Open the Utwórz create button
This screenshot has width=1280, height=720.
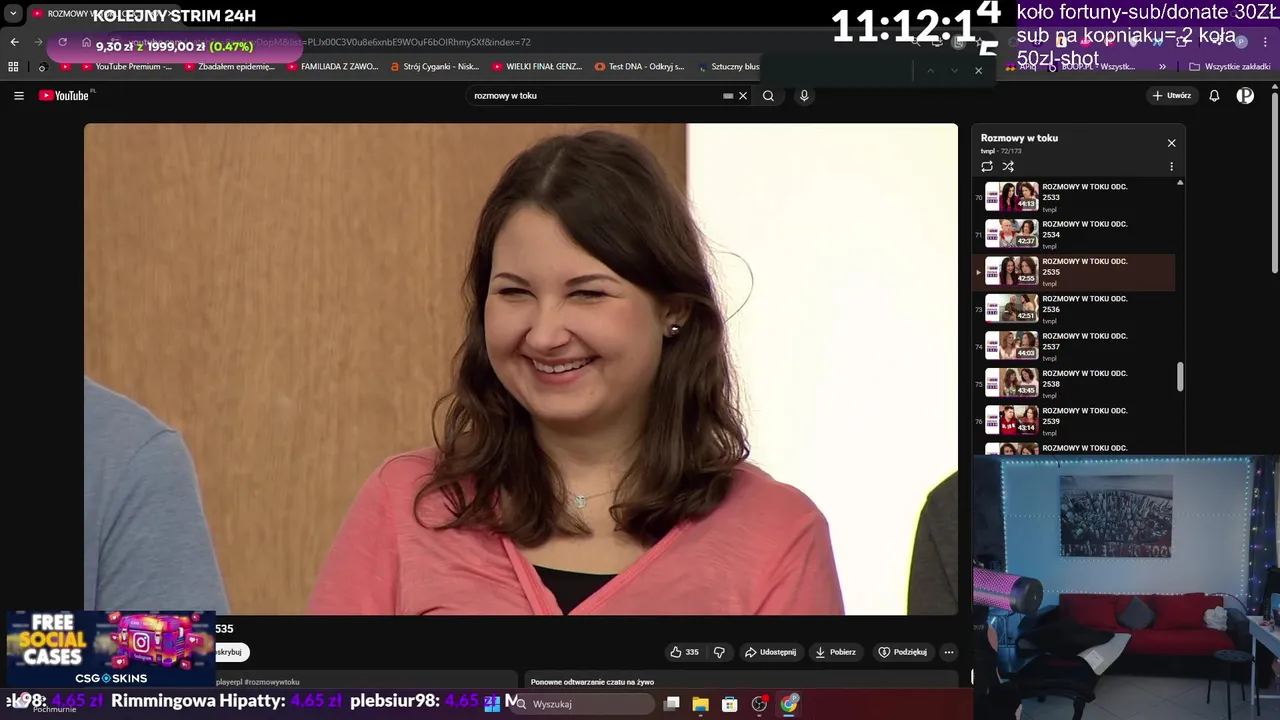point(1172,96)
